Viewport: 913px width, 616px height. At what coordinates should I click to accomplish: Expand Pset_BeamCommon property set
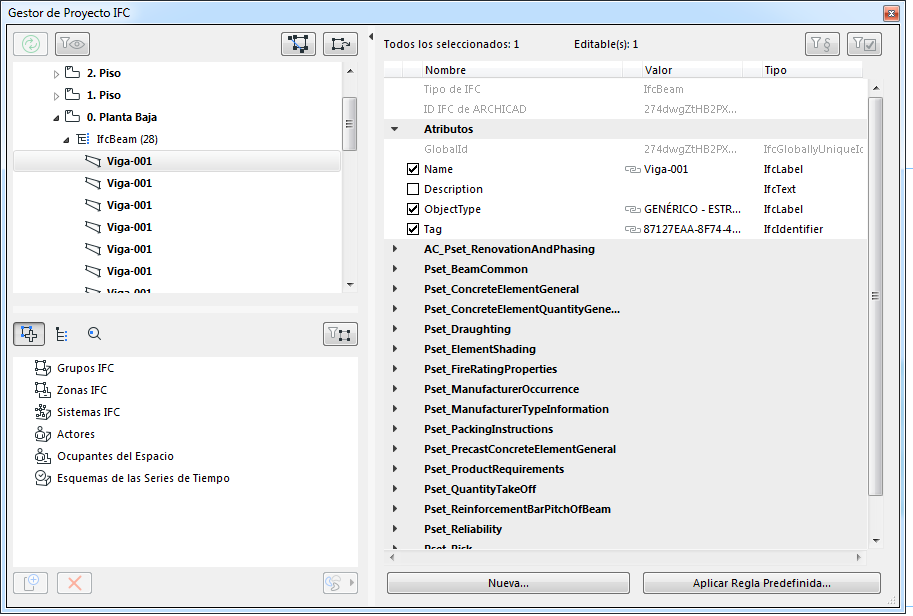click(x=395, y=269)
